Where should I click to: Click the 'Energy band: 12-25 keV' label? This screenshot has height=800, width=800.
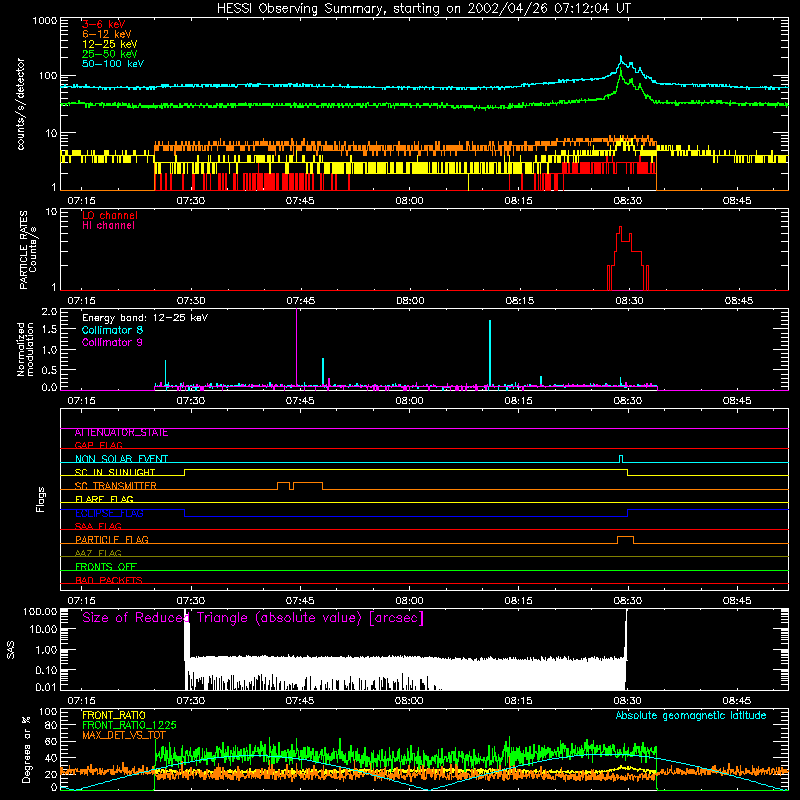(145, 318)
